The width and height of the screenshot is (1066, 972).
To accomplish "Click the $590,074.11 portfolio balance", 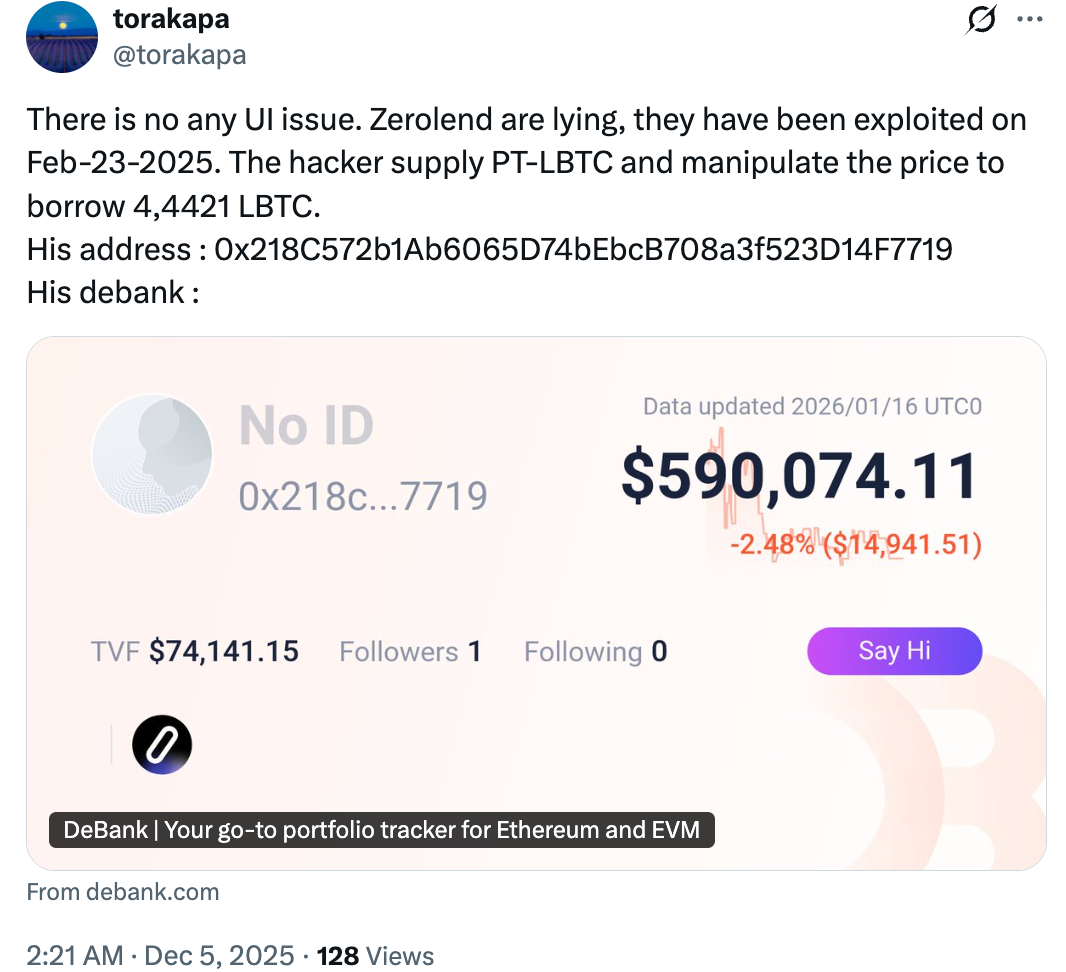I will point(799,476).
